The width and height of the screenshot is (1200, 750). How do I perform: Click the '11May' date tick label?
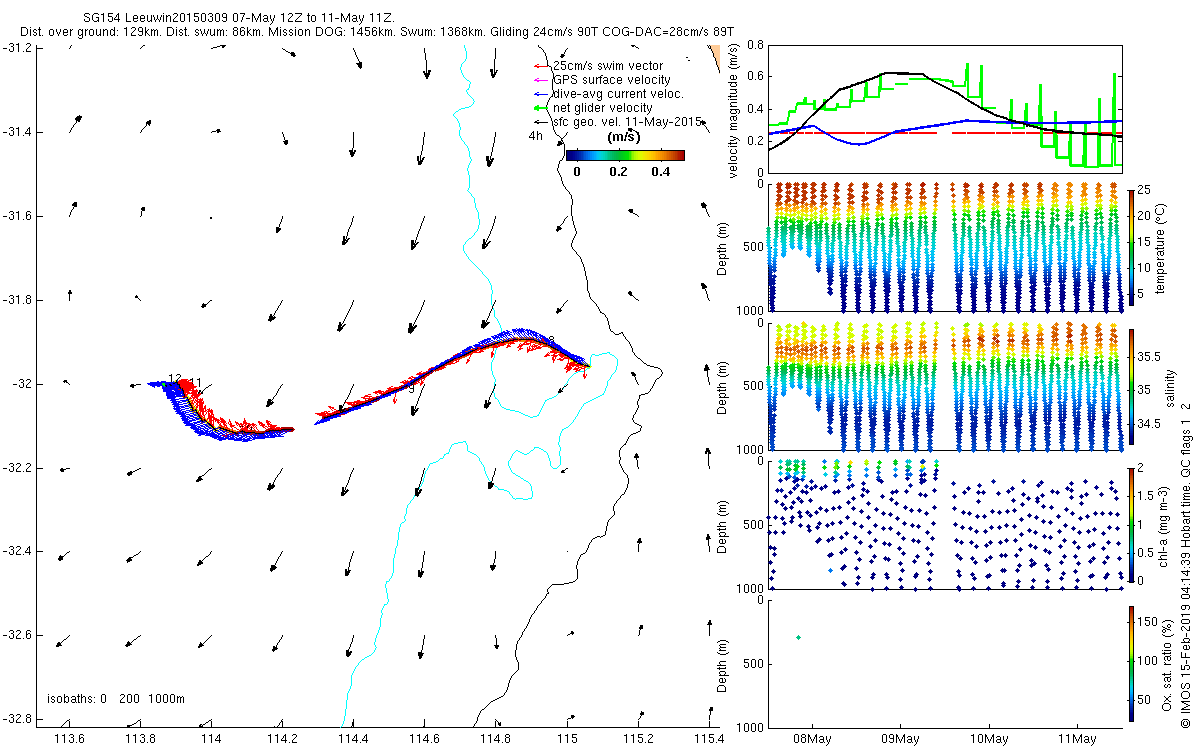click(x=1078, y=739)
